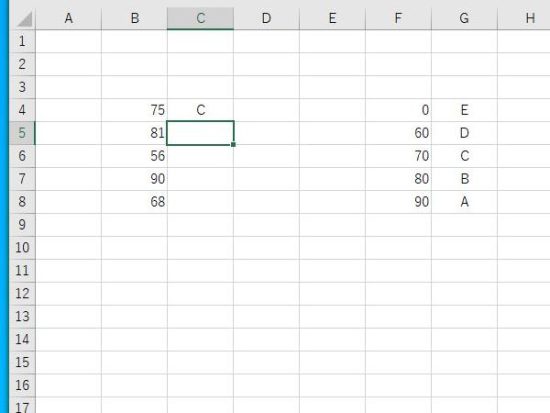Select column C header
The width and height of the screenshot is (550, 413).
coord(200,18)
